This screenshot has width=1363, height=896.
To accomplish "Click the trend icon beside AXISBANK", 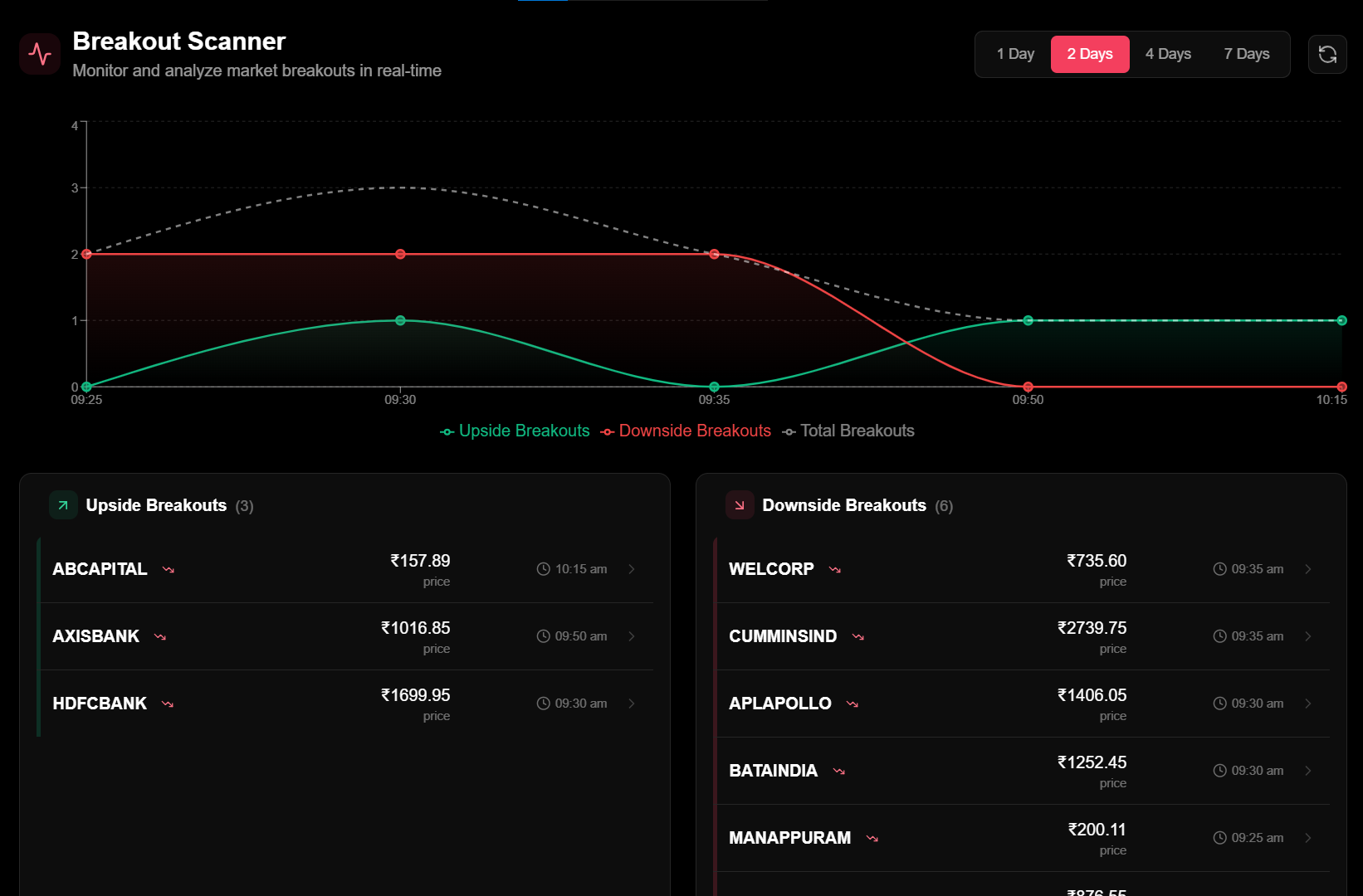I will pyautogui.click(x=160, y=637).
